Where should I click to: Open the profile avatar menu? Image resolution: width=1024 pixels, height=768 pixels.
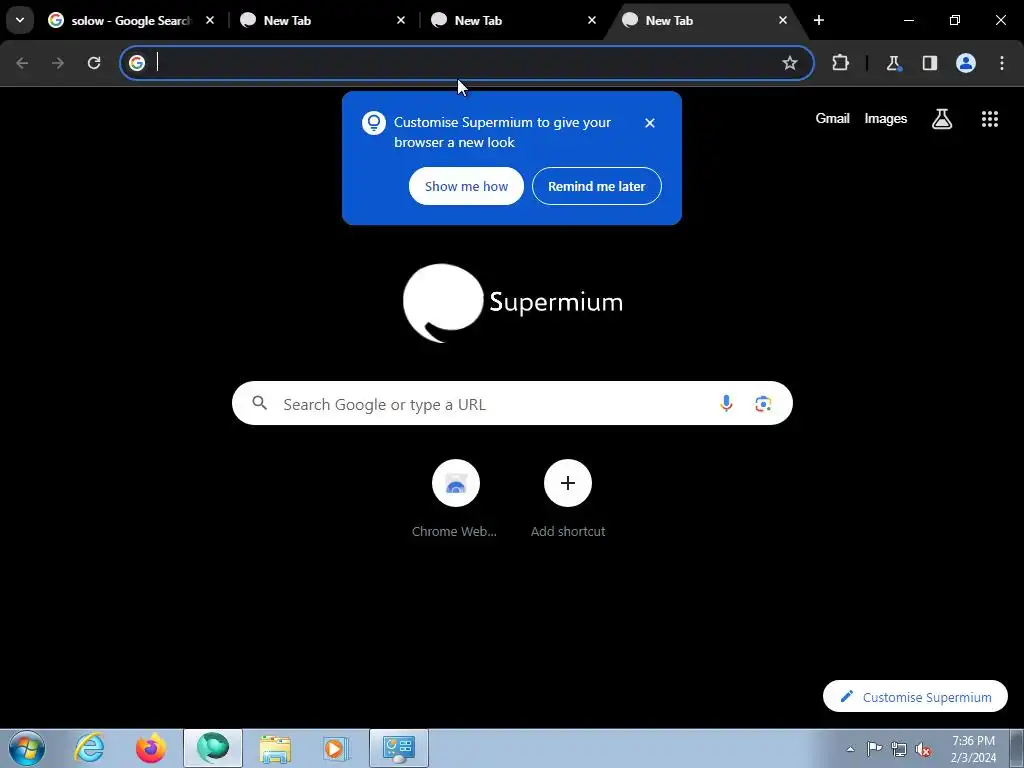[966, 63]
